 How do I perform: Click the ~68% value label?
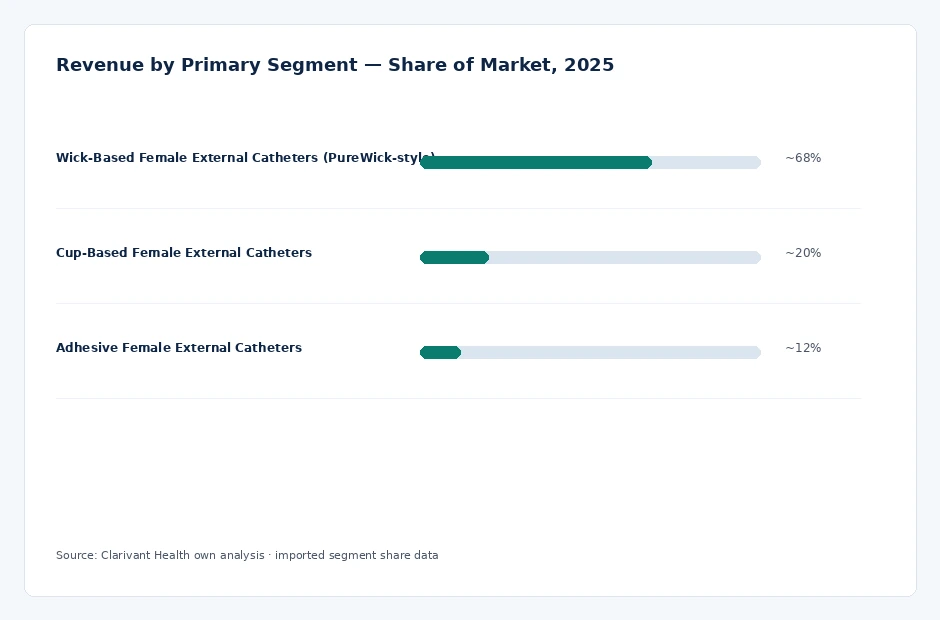tap(803, 158)
